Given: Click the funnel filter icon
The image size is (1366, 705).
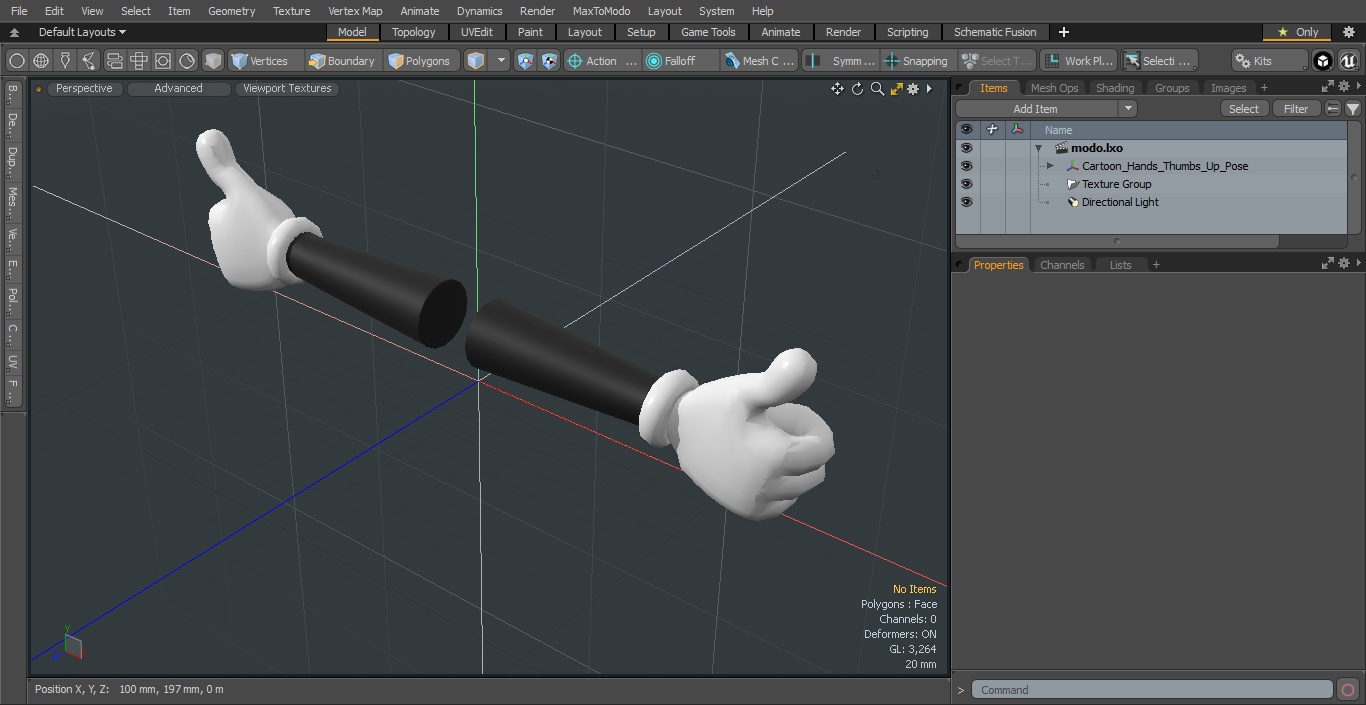Looking at the screenshot, I should tap(1353, 109).
